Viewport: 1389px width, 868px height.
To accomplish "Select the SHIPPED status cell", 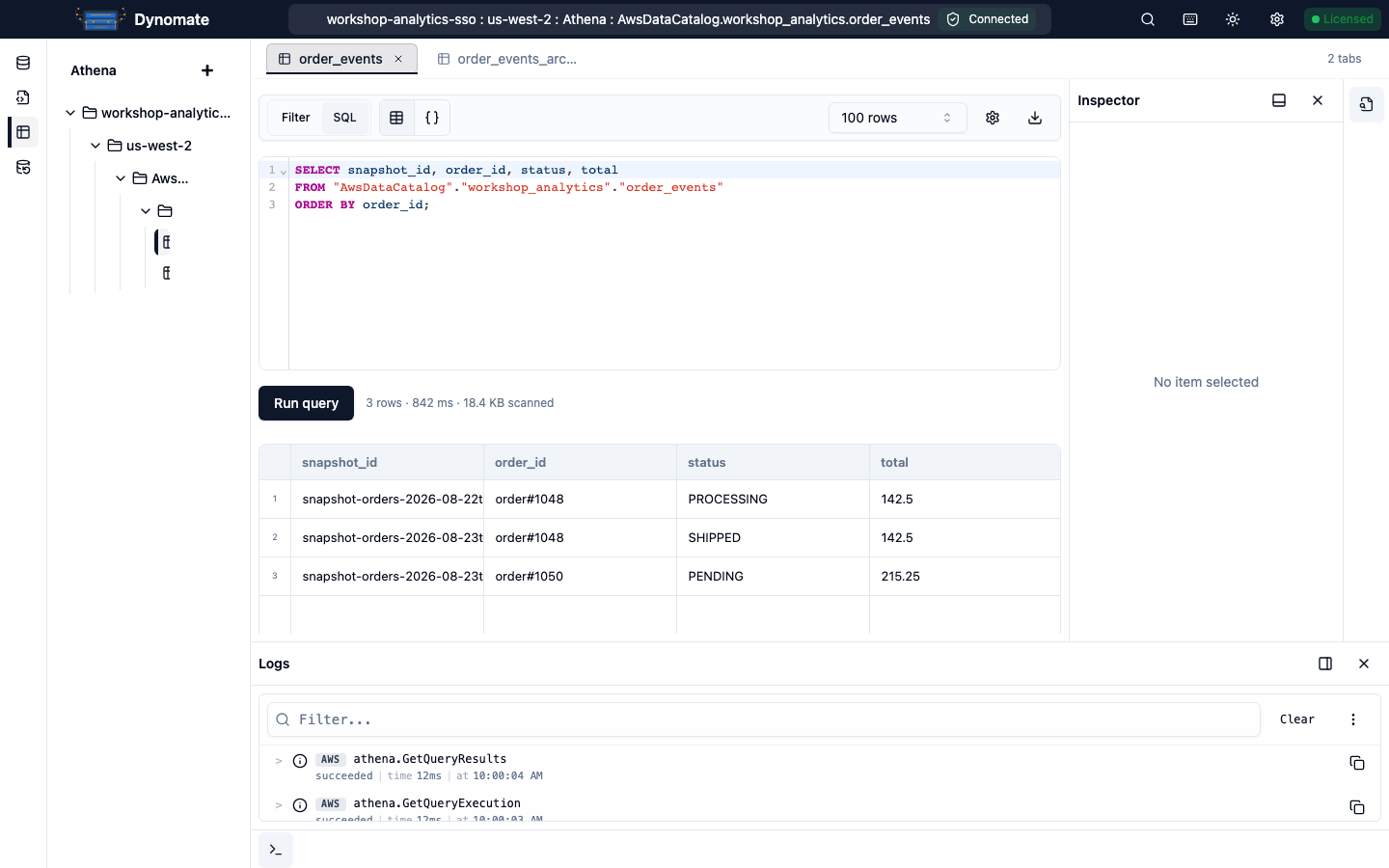I will tap(773, 537).
